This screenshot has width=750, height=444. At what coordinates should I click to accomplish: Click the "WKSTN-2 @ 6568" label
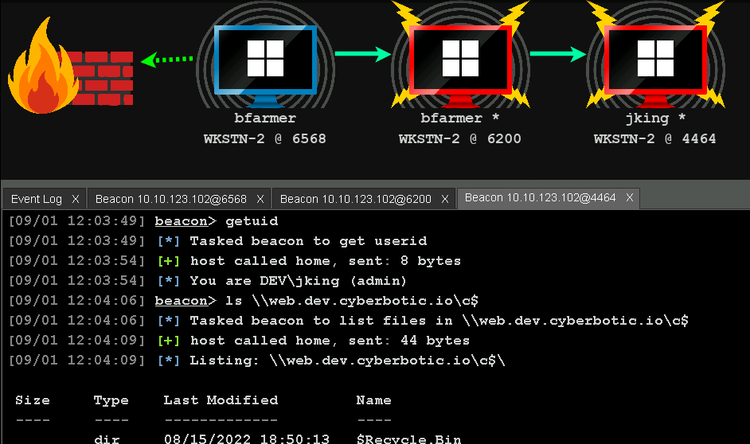(265, 139)
